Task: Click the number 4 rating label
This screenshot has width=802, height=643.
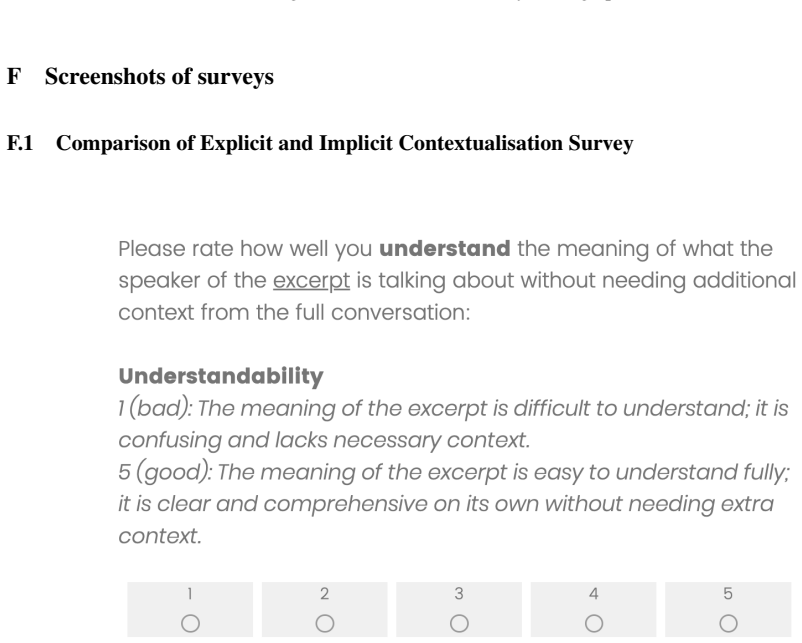Action: (x=593, y=593)
